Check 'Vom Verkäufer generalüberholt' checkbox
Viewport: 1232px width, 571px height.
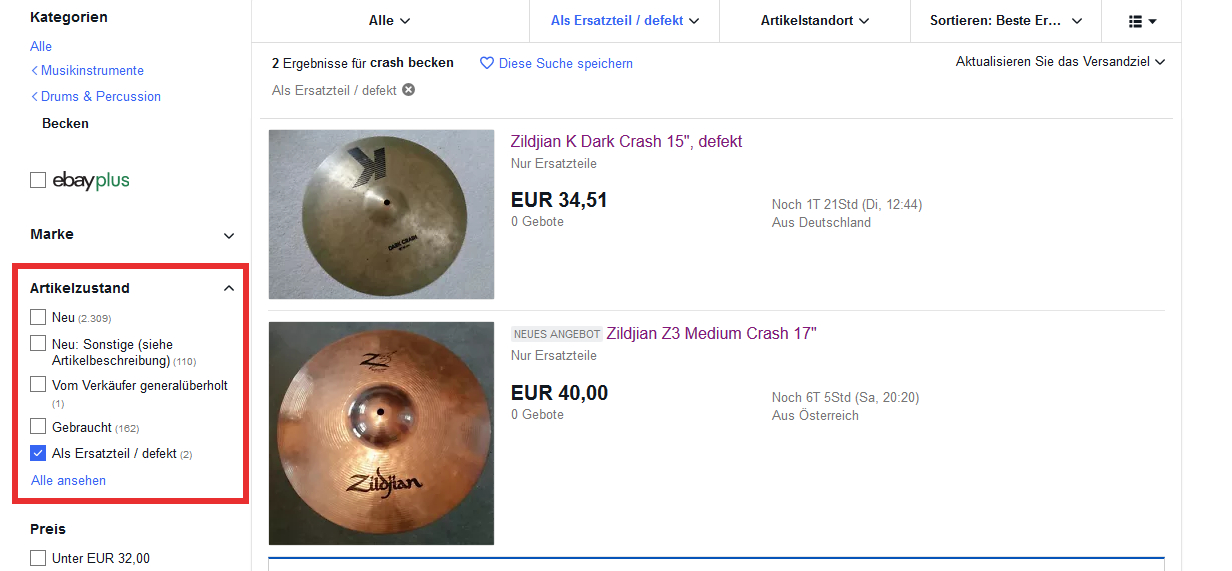pyautogui.click(x=38, y=384)
